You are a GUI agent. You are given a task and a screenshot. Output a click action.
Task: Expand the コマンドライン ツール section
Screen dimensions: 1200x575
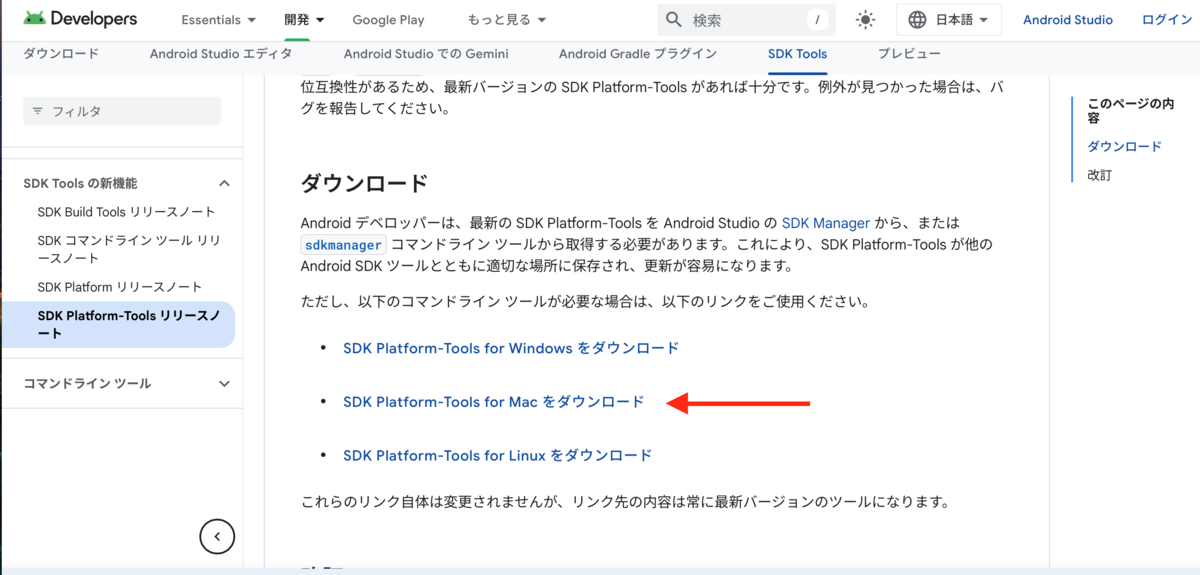pyautogui.click(x=225, y=383)
